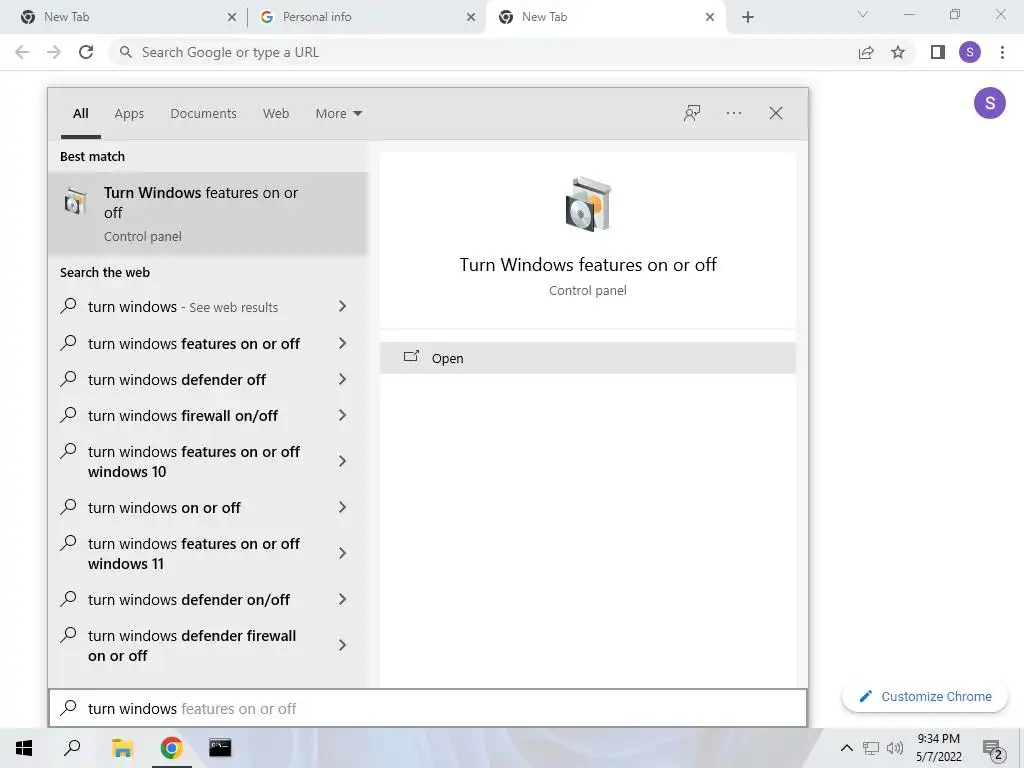Click the Google account S avatar on page
Screen dimensions: 1024x768
click(990, 103)
